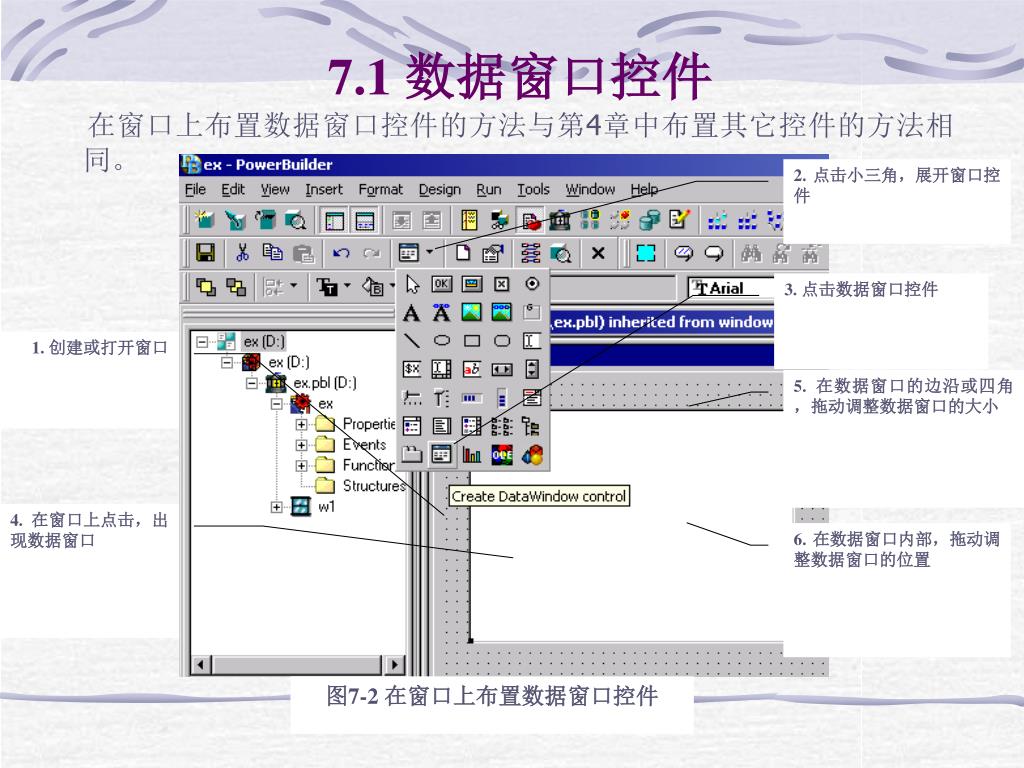Click the New object icon with sparkle

204,220
